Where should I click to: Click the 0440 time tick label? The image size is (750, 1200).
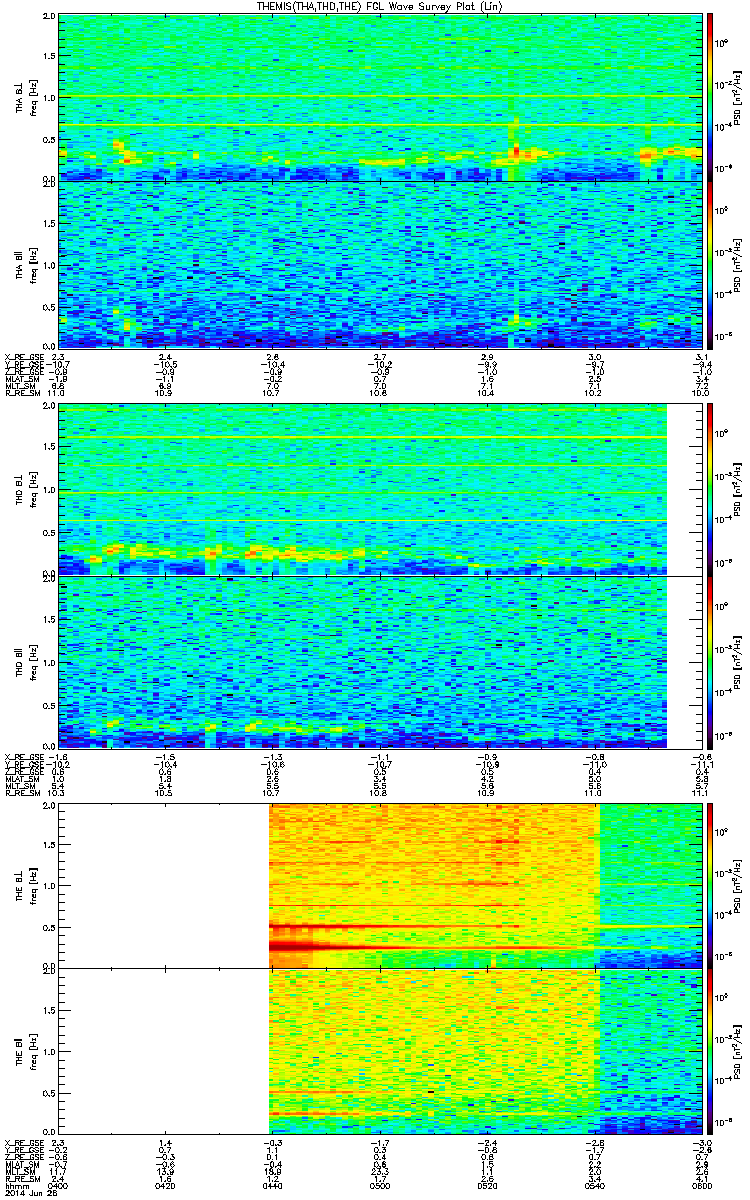274,1184
